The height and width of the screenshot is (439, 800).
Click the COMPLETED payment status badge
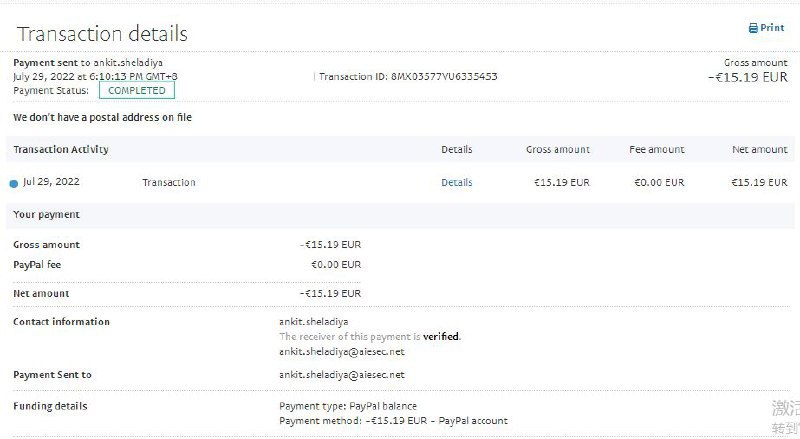pos(137,90)
